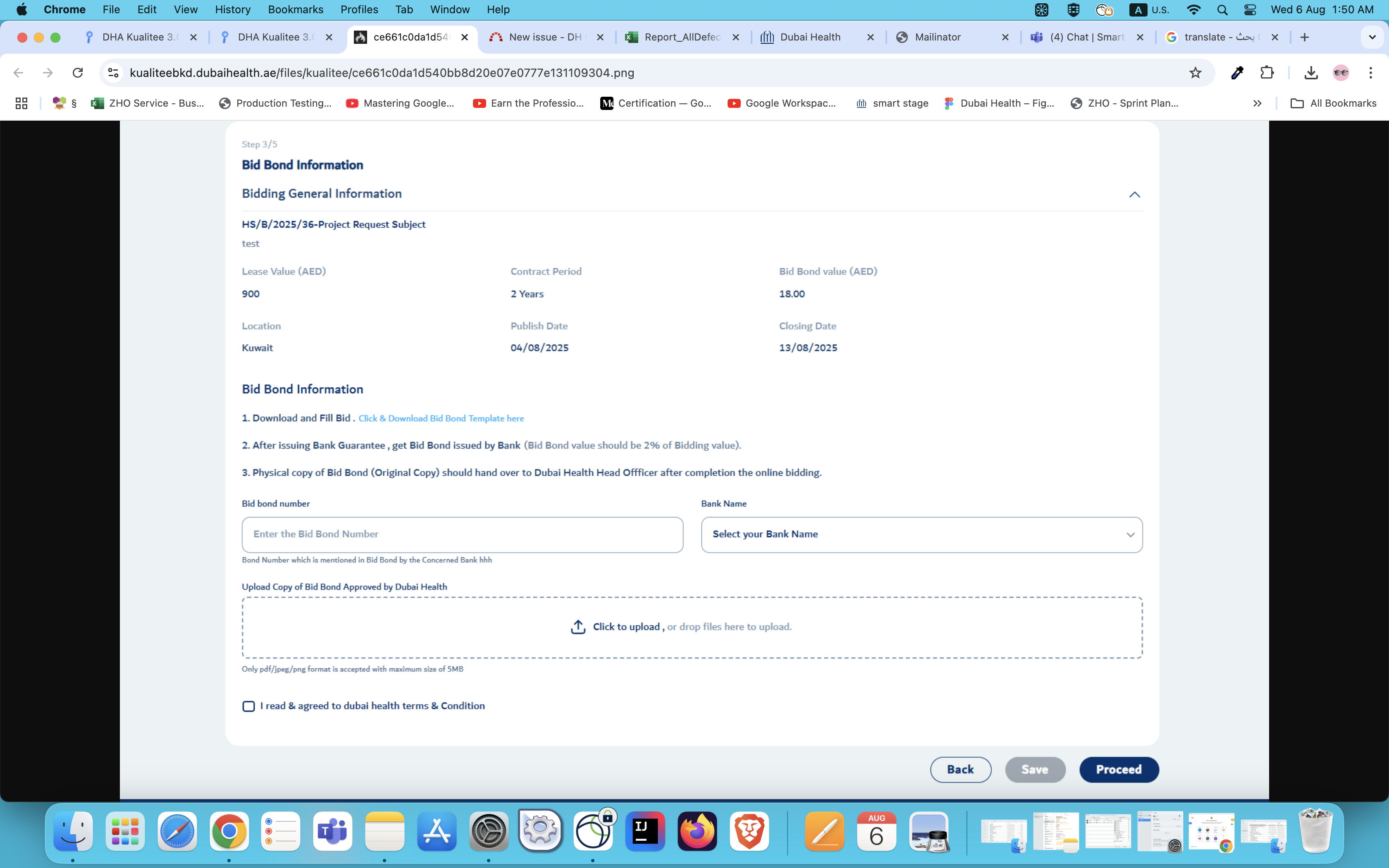The width and height of the screenshot is (1389, 868).
Task: Switch to the Dubai Health tab
Action: pyautogui.click(x=810, y=37)
